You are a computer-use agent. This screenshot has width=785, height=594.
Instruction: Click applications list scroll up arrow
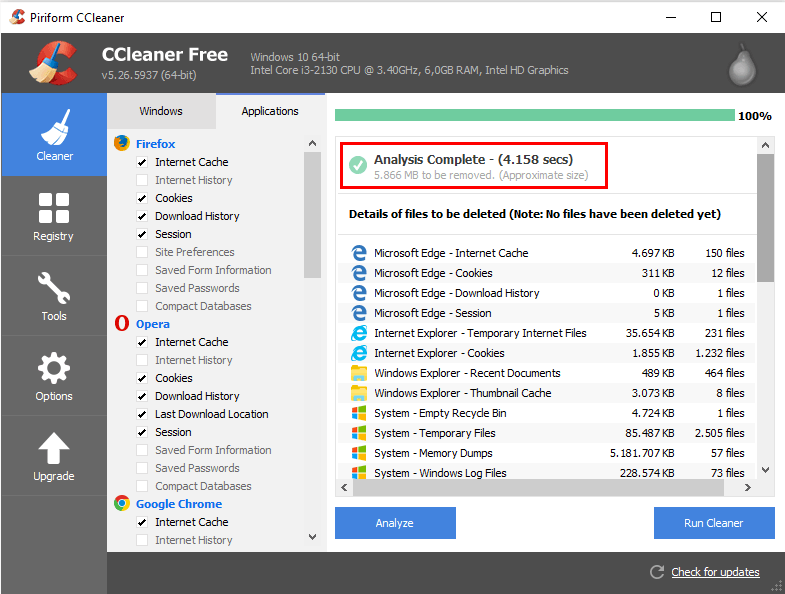pos(312,143)
